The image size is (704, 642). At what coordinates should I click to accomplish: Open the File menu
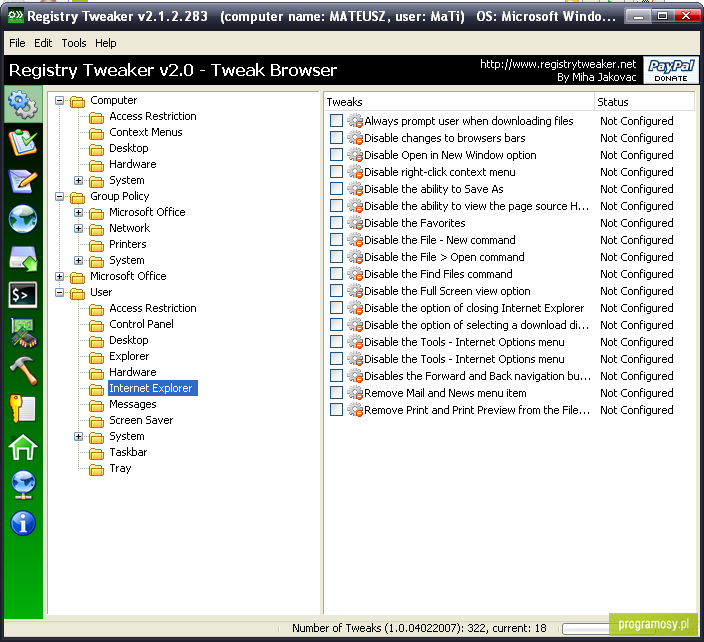coord(17,43)
